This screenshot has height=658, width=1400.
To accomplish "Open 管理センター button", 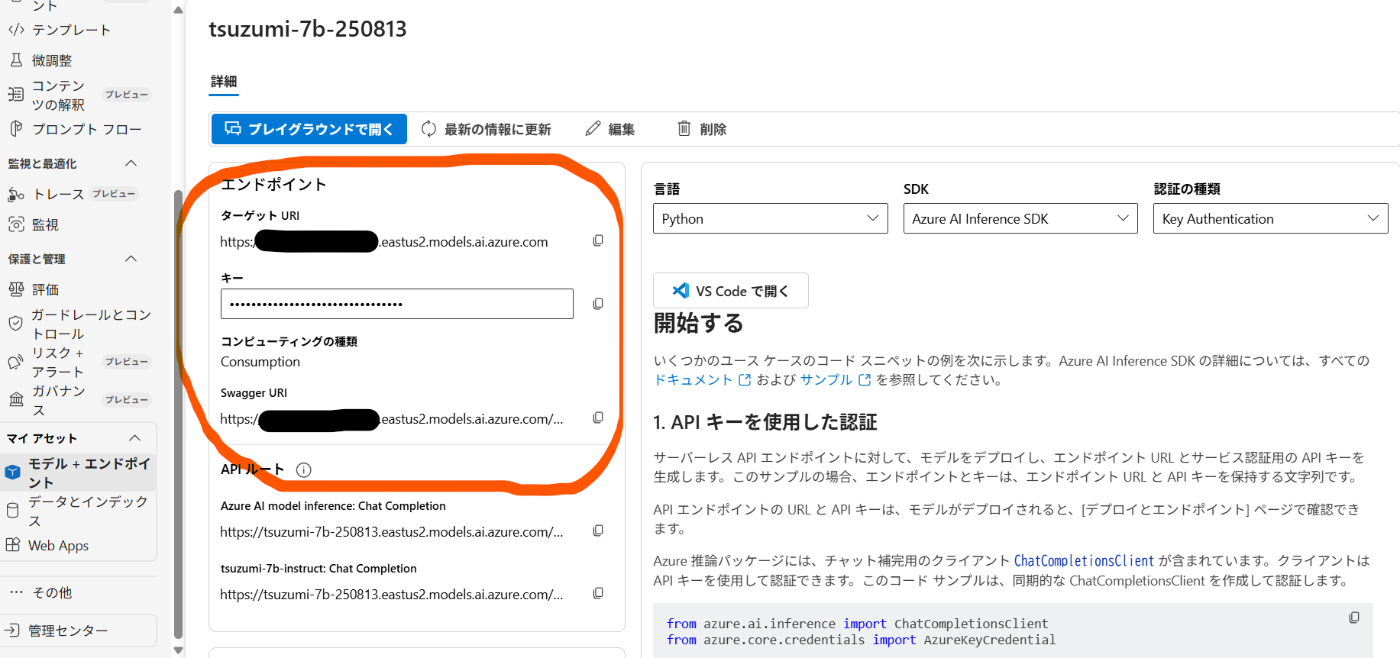I will pyautogui.click(x=79, y=631).
